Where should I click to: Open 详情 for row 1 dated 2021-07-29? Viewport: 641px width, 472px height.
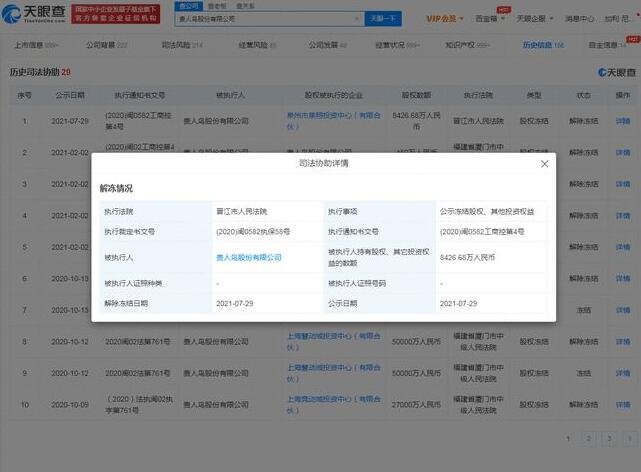click(623, 121)
